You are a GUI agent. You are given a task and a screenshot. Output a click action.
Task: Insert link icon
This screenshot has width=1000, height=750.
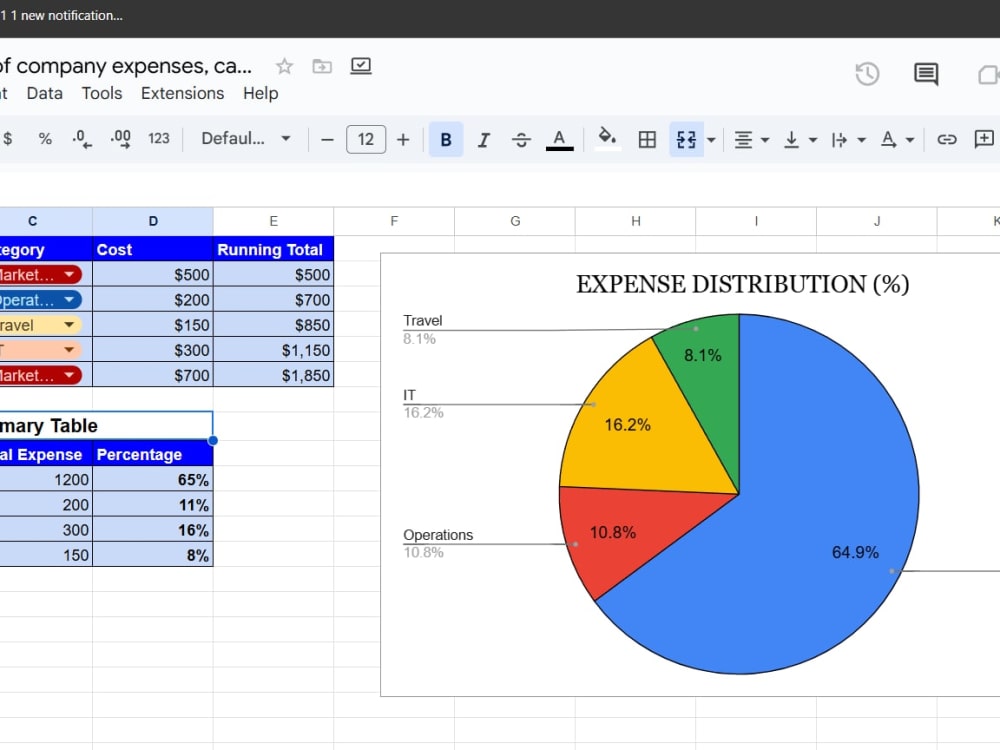[x=946, y=139]
